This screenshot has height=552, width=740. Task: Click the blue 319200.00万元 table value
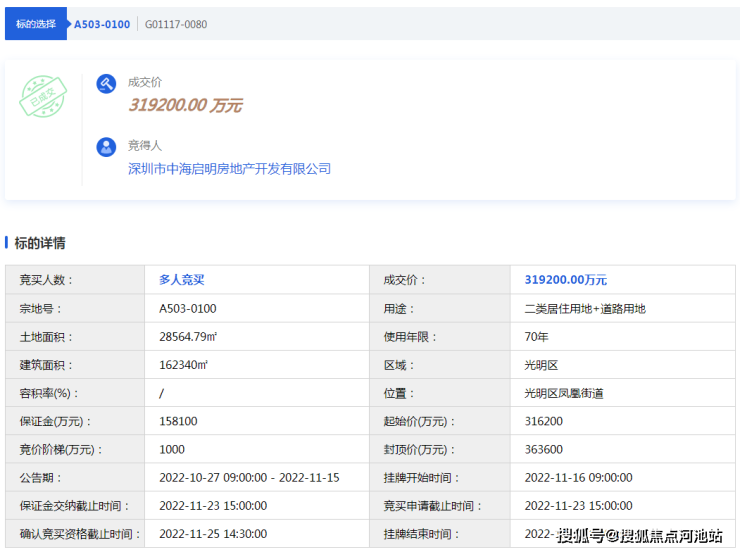tap(565, 280)
